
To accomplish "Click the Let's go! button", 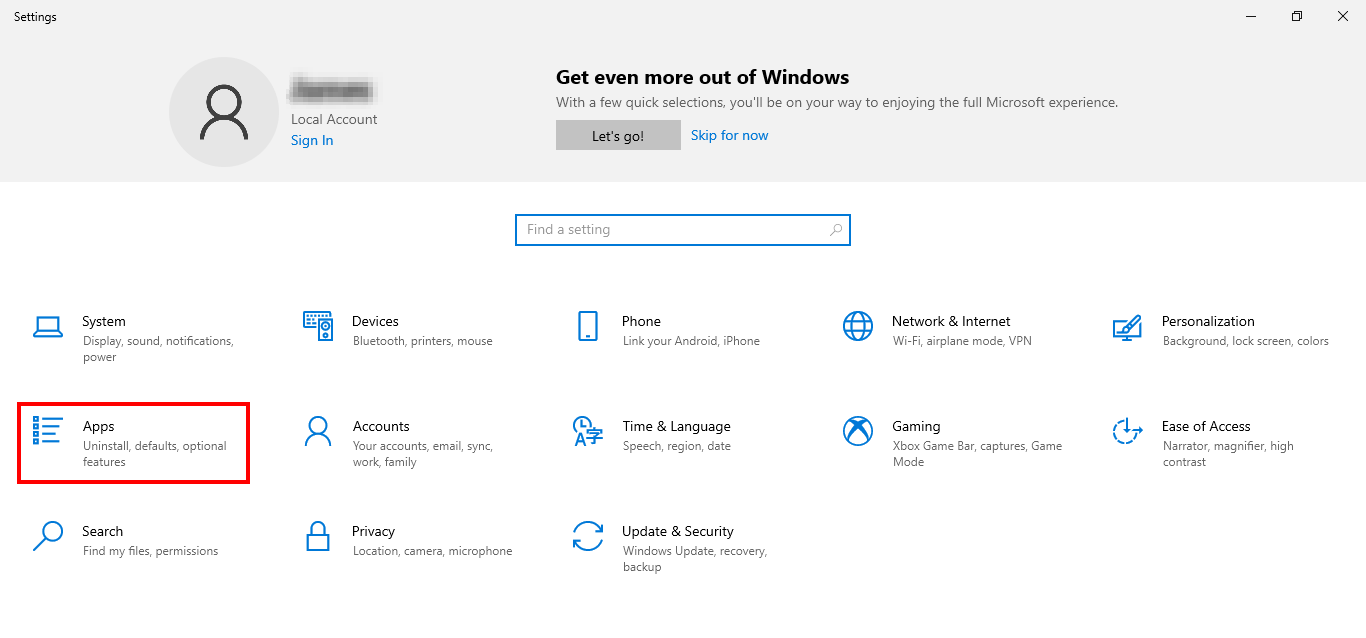I will coord(618,136).
